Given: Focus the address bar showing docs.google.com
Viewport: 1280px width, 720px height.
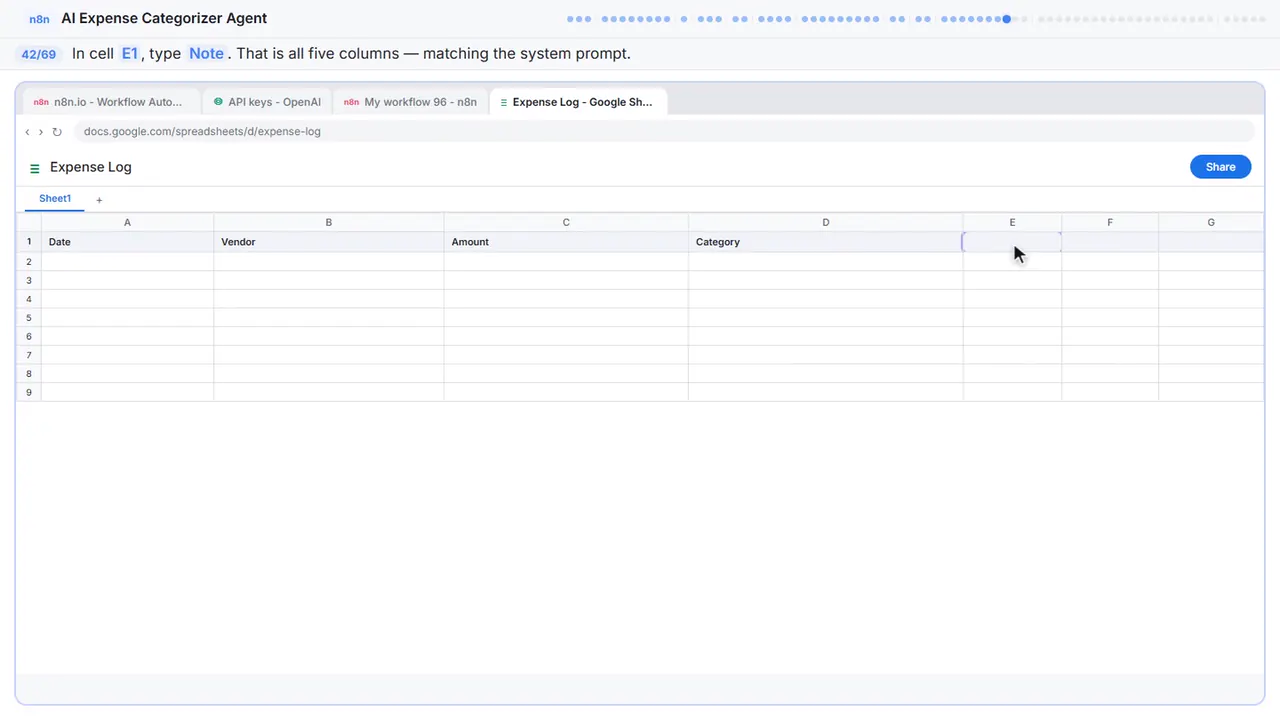Looking at the screenshot, I should pyautogui.click(x=664, y=131).
